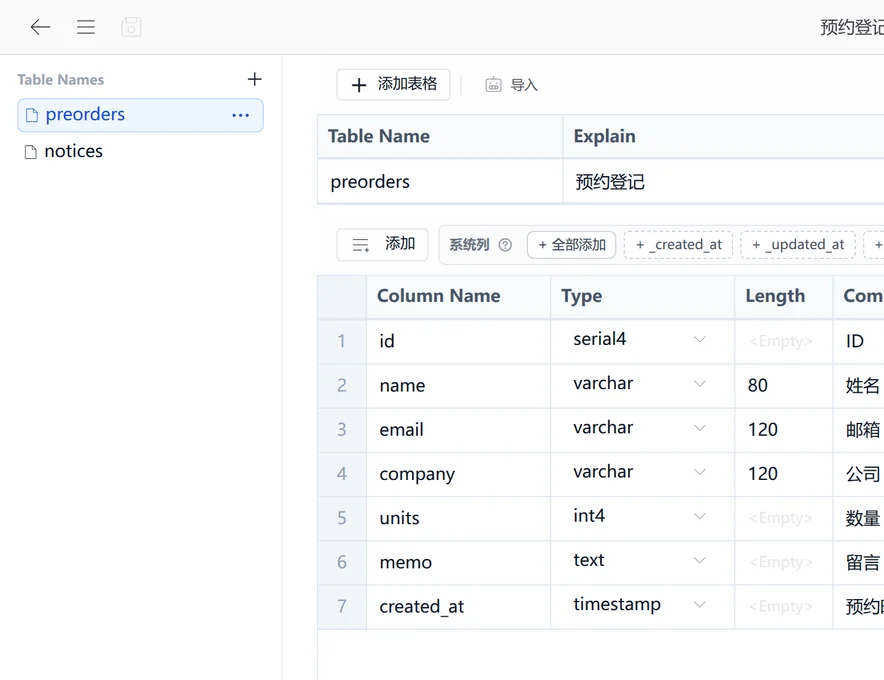Image resolution: width=884 pixels, height=680 pixels.
Task: Click the column name cell 'email'
Action: coord(458,430)
